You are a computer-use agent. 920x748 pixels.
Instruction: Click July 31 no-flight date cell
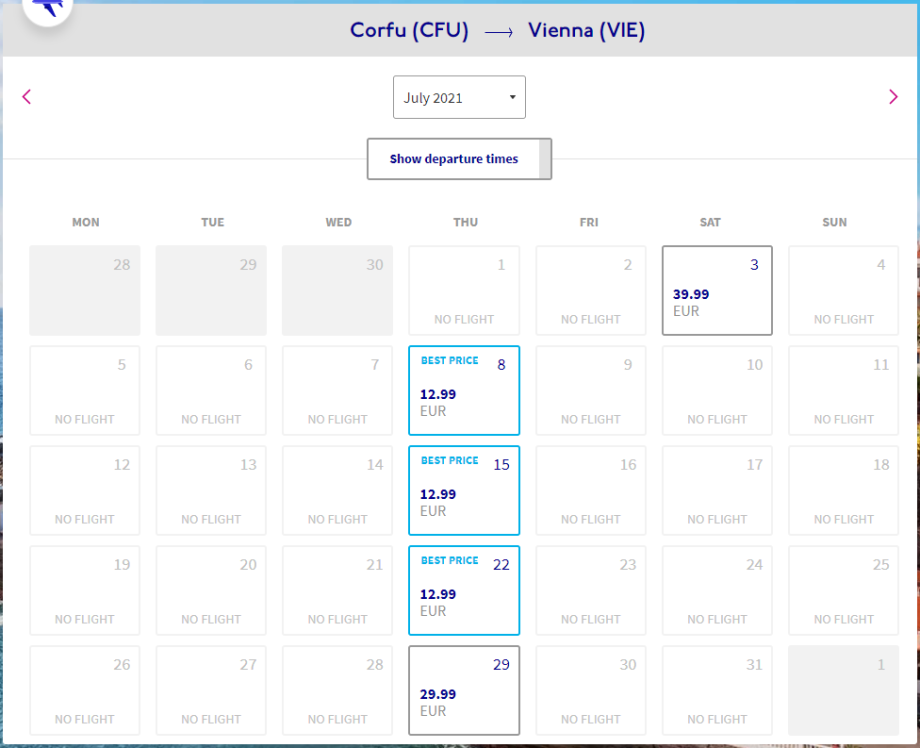[717, 690]
